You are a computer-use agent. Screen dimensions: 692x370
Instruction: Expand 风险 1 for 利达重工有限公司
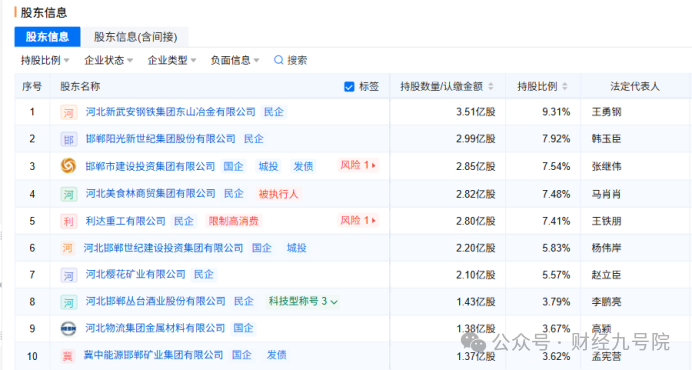(358, 220)
